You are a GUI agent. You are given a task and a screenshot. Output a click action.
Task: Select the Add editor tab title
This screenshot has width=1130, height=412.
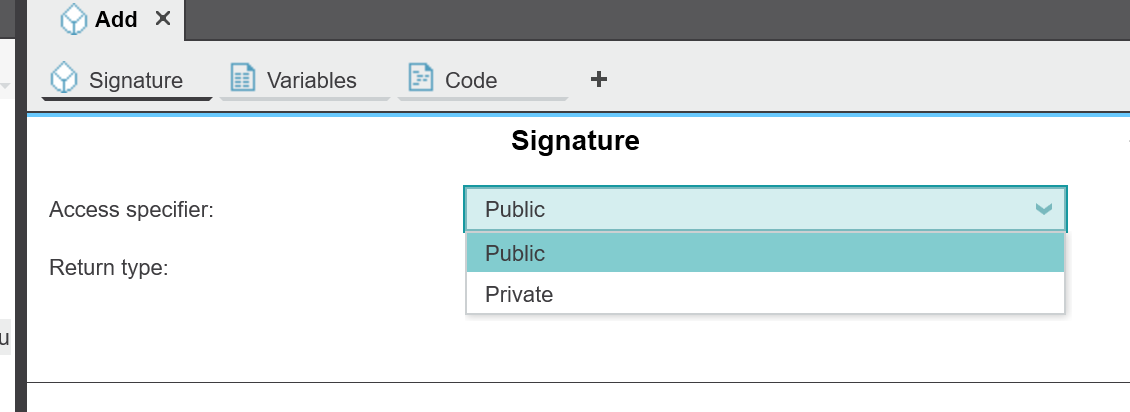tap(116, 19)
